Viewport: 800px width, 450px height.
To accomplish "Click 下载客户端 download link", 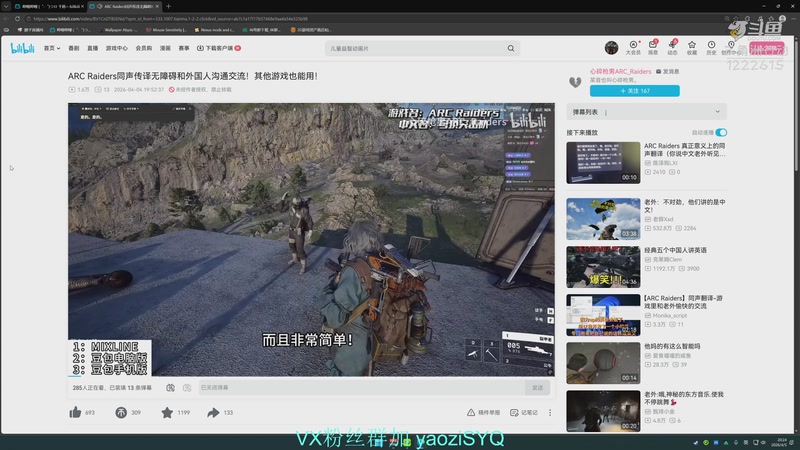I will (219, 48).
